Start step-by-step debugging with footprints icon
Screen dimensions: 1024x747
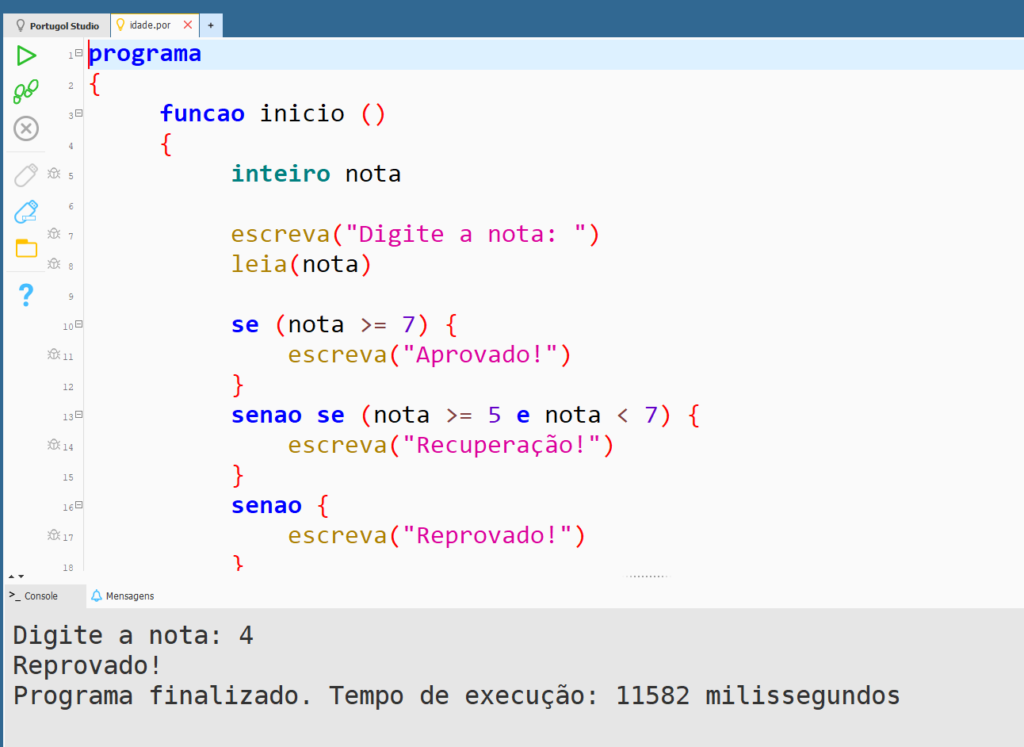point(26,92)
